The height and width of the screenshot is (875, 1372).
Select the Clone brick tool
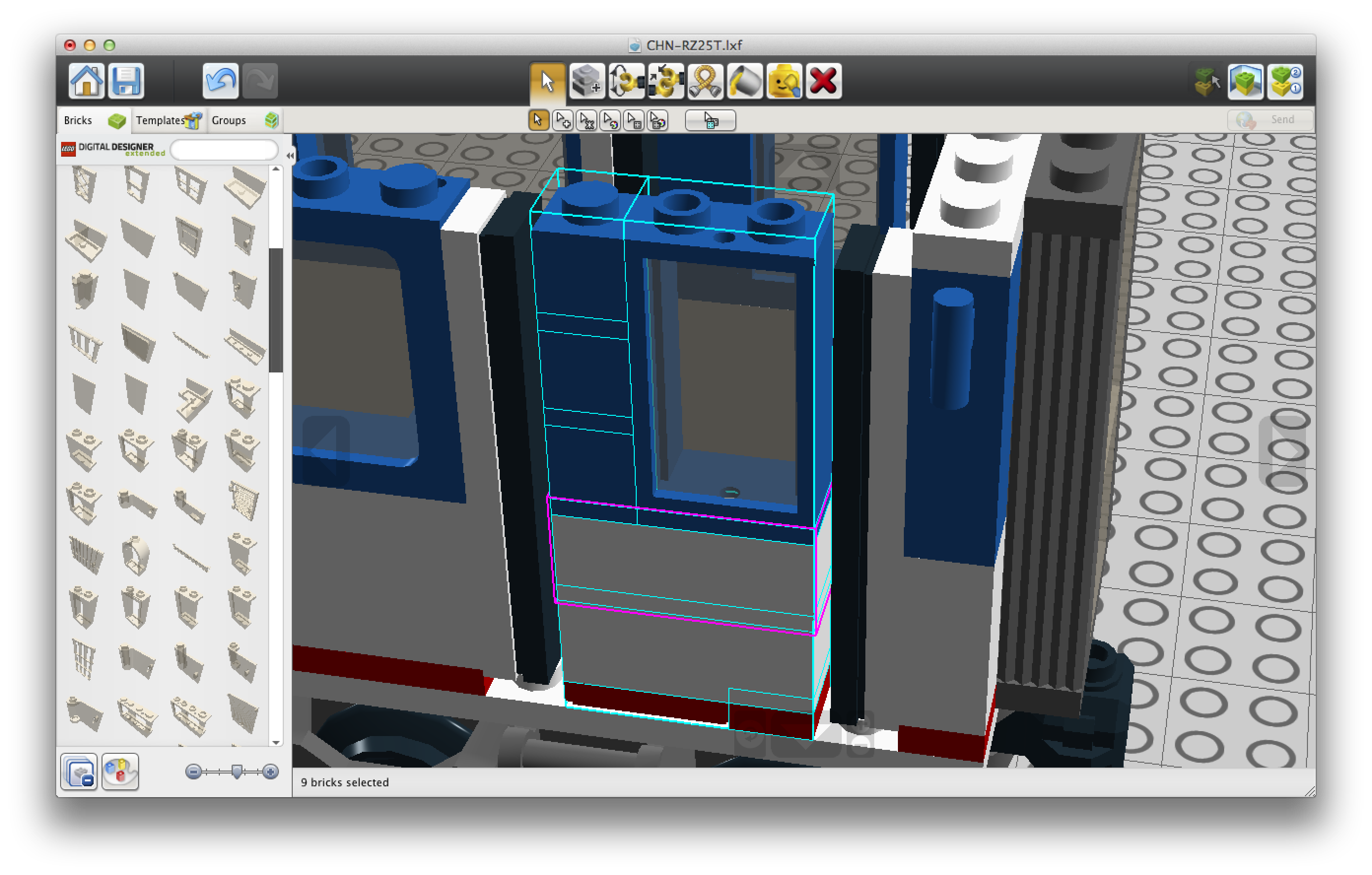click(587, 81)
